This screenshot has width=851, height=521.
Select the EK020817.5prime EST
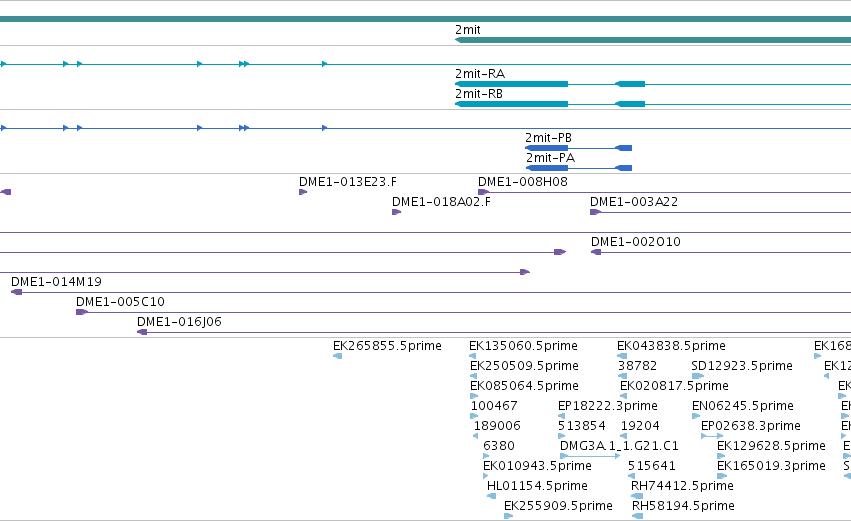[674, 386]
